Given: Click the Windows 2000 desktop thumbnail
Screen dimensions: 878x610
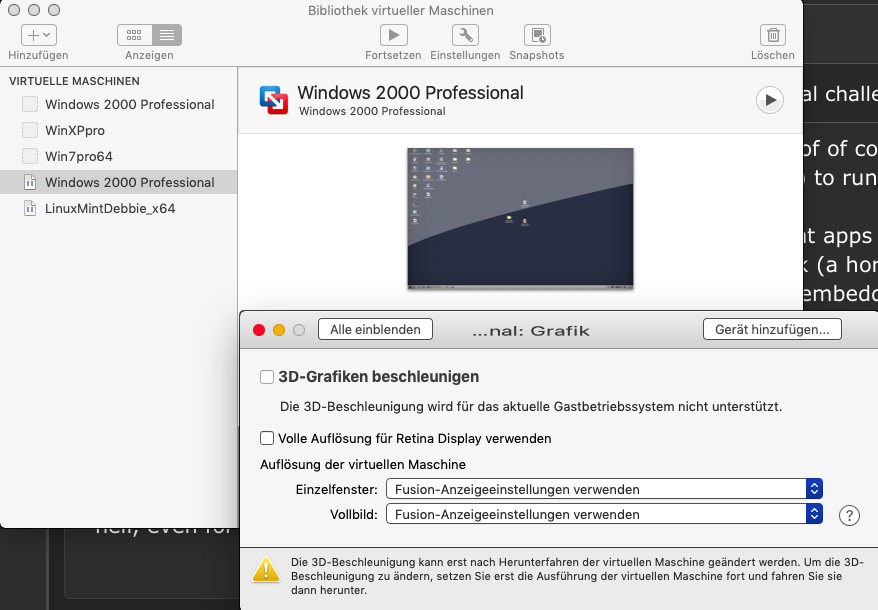Looking at the screenshot, I should (x=520, y=218).
